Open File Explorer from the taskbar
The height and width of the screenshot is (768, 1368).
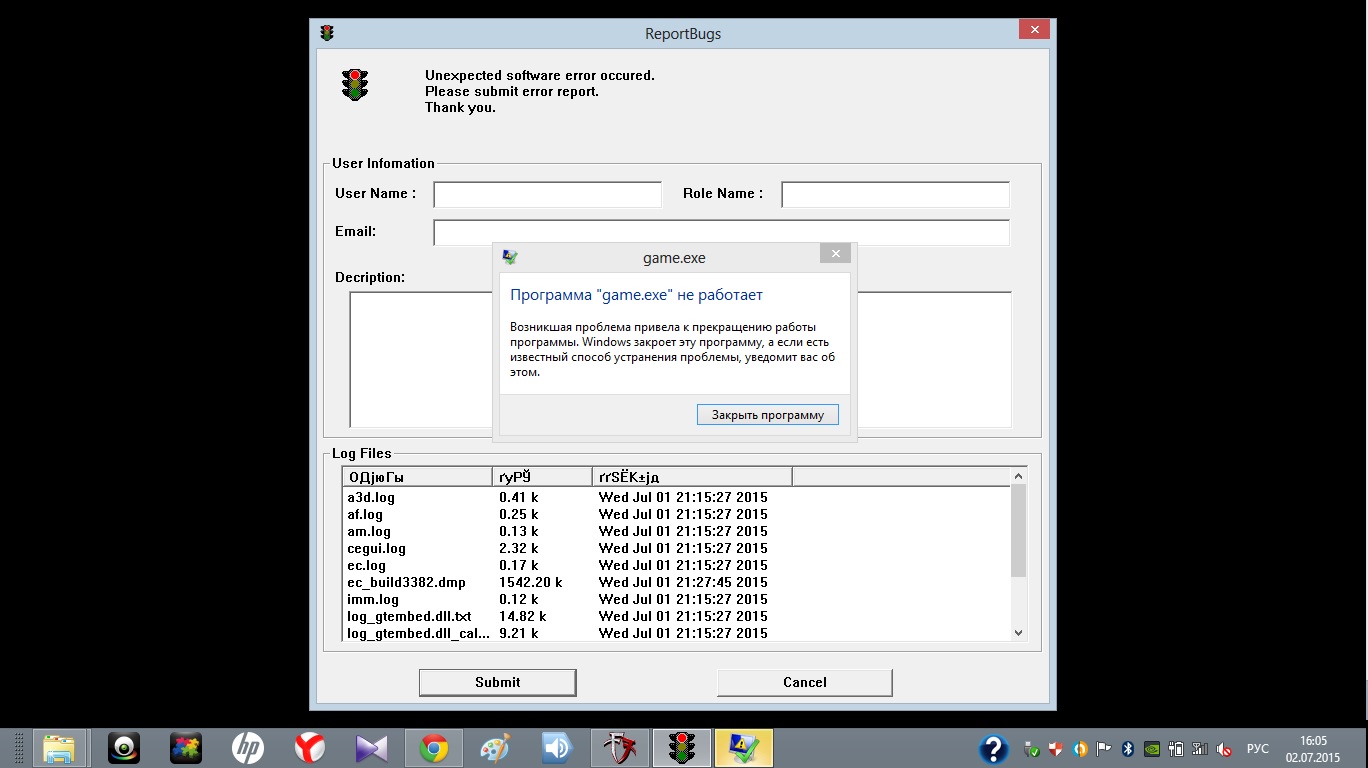click(59, 748)
